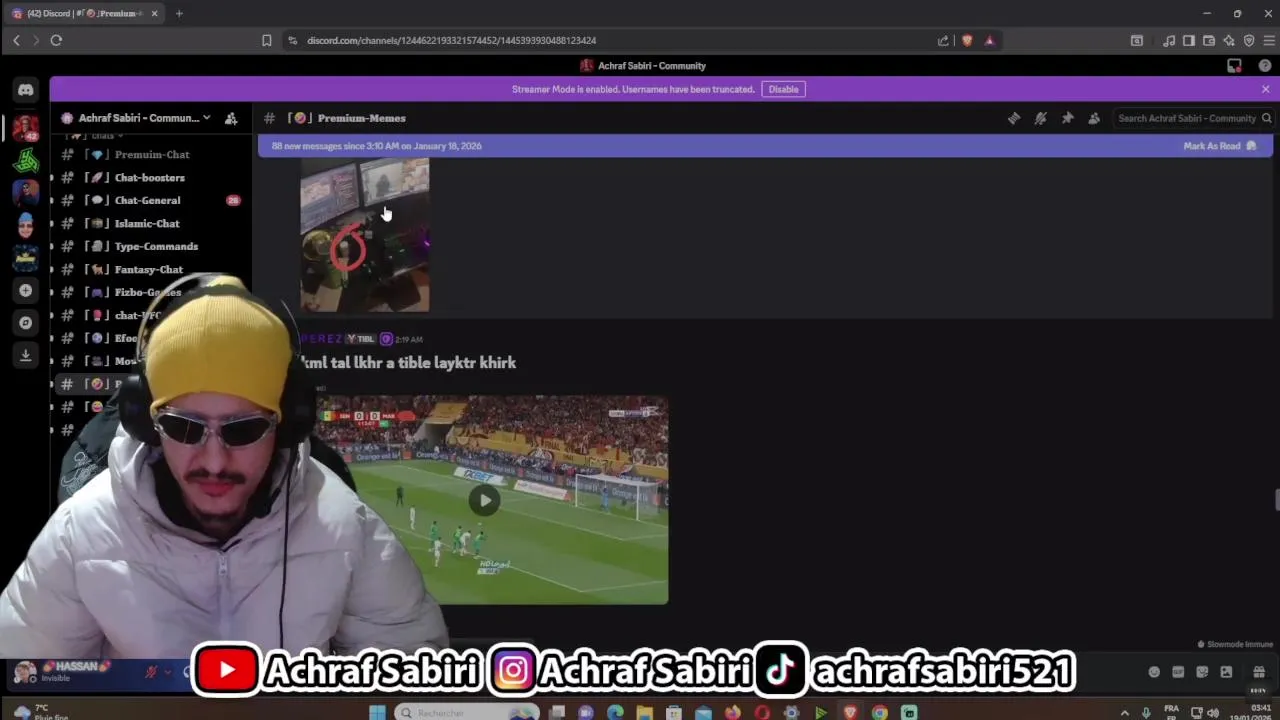Open Brave Shields lion icon in address bar

click(x=966, y=40)
